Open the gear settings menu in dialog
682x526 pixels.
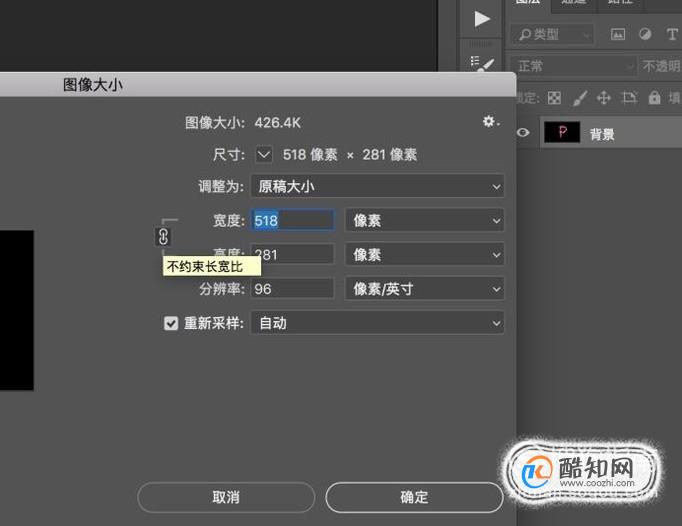tap(491, 121)
